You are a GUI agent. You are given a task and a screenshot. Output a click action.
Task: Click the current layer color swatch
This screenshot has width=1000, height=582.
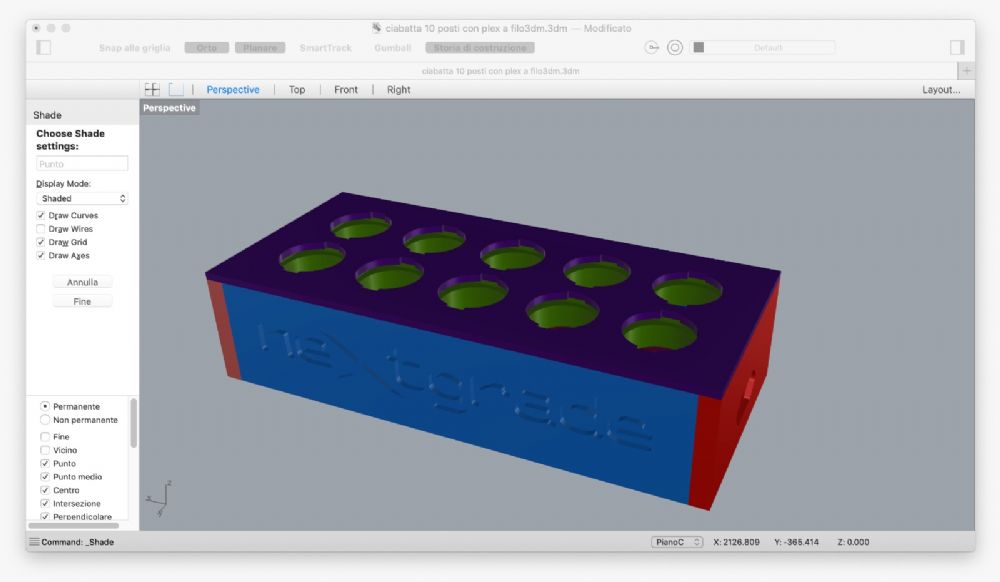pyautogui.click(x=699, y=47)
